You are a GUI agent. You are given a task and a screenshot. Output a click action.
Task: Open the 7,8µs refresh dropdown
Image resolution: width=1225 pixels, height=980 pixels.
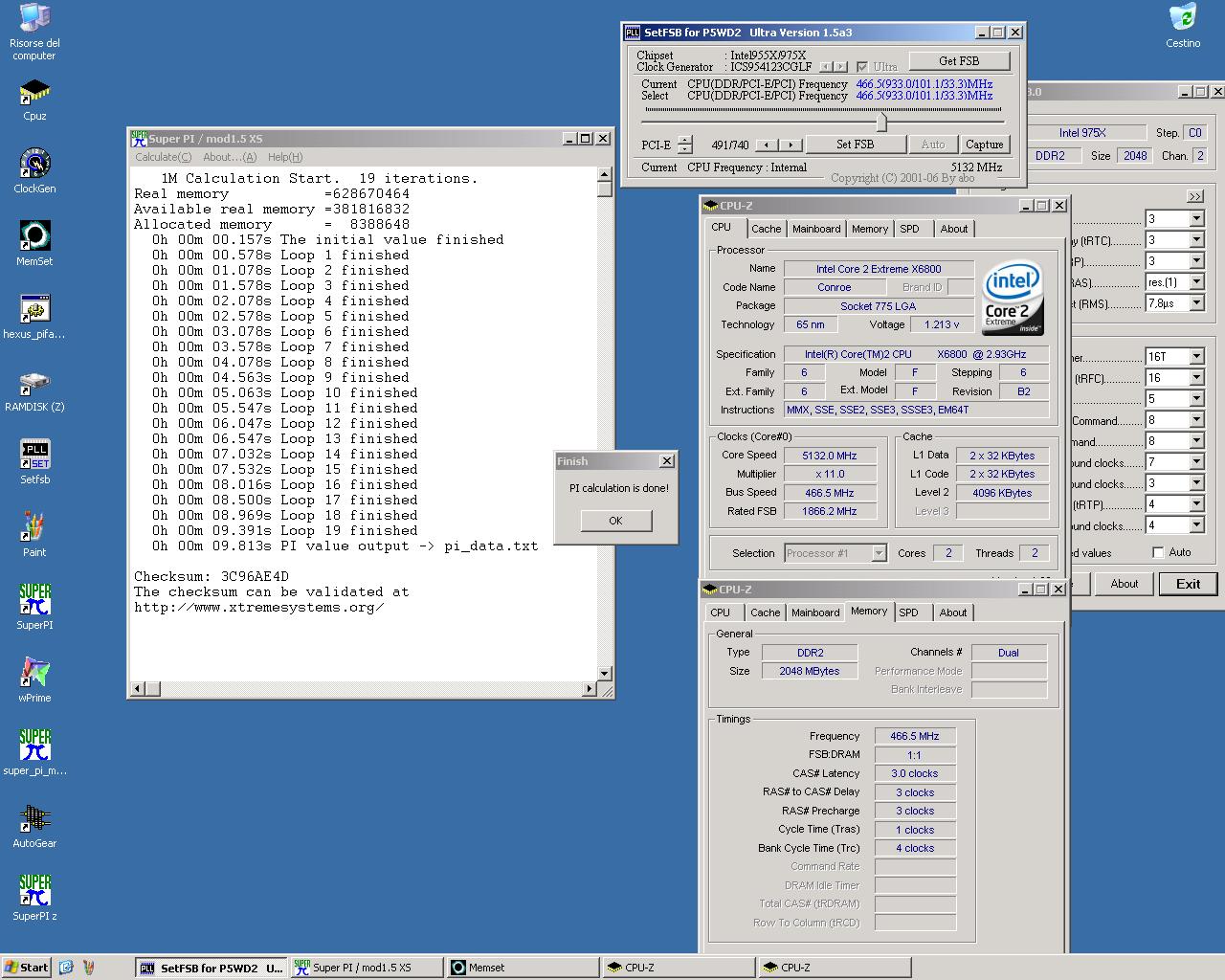tap(1196, 303)
